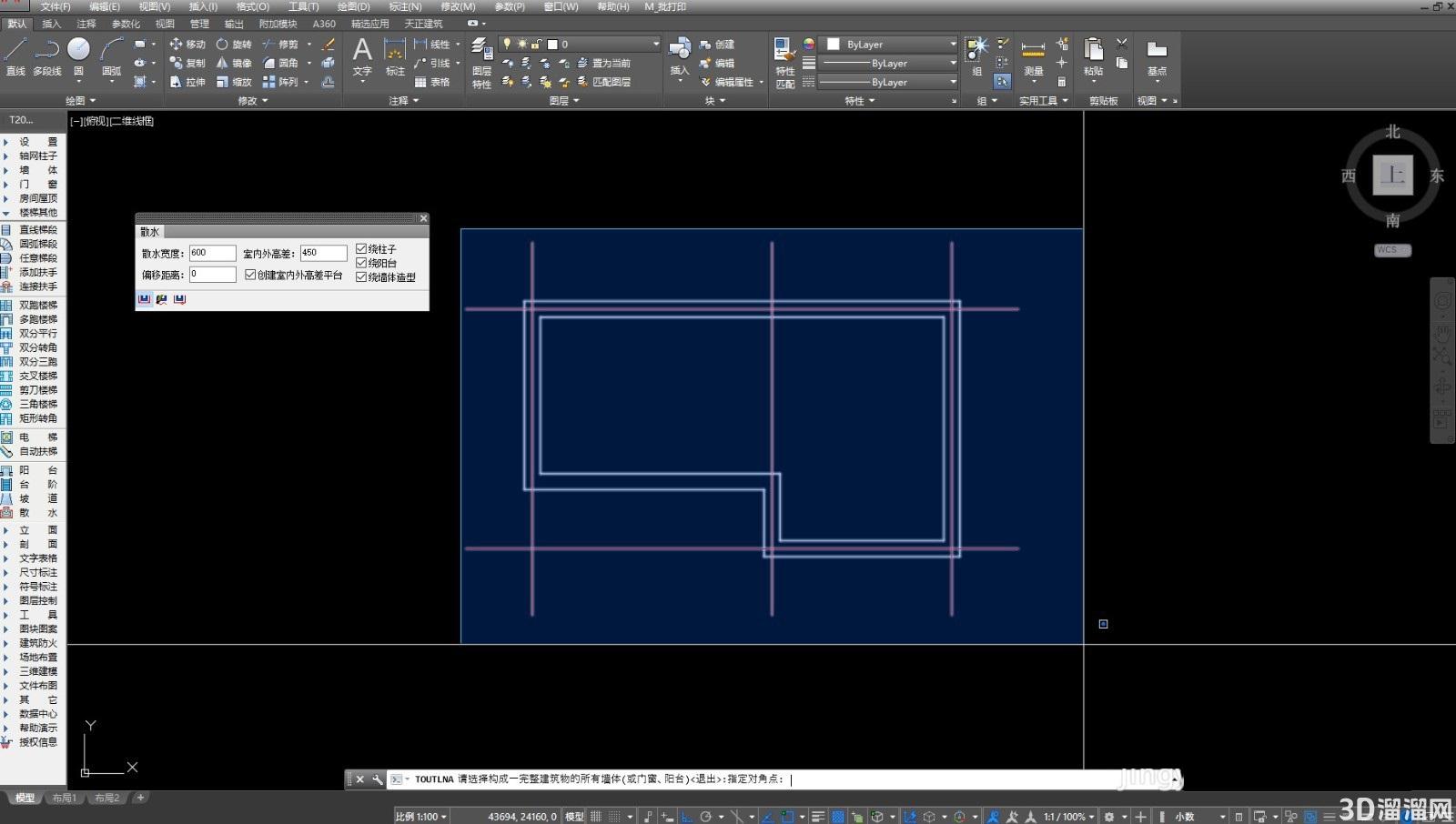Click the color wheel object color icon
1456x824 pixels.
(x=809, y=44)
